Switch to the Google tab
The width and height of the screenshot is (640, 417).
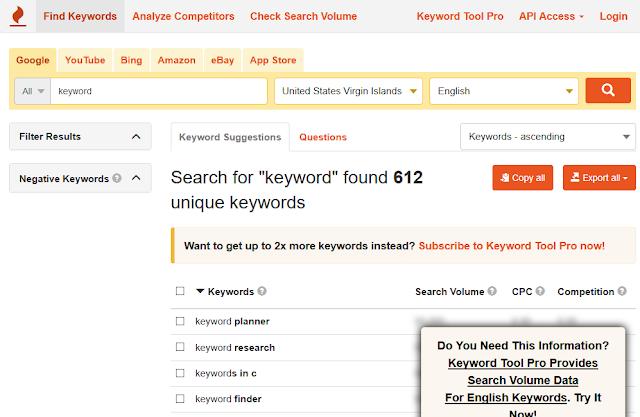(33, 60)
